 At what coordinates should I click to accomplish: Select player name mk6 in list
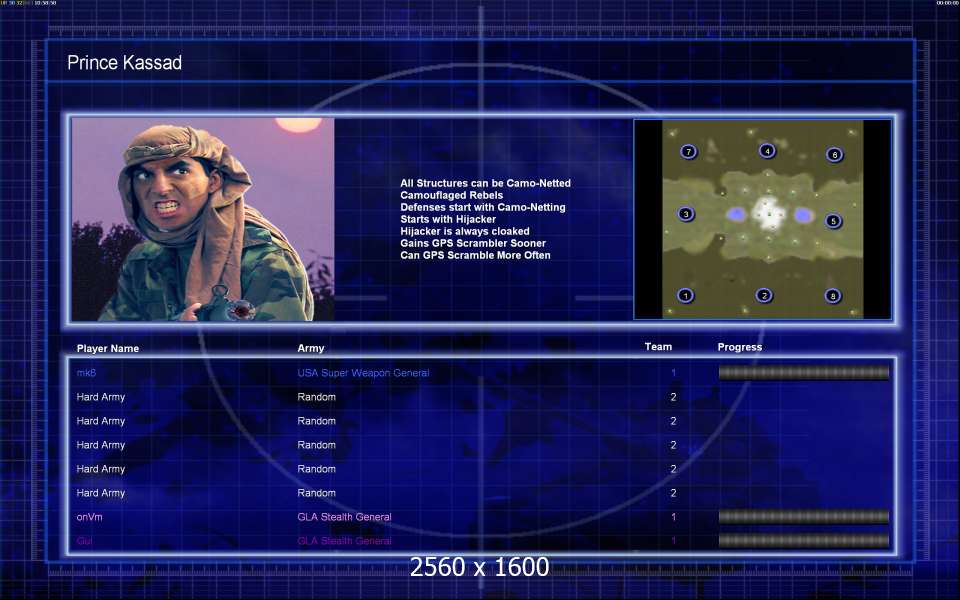pos(87,373)
